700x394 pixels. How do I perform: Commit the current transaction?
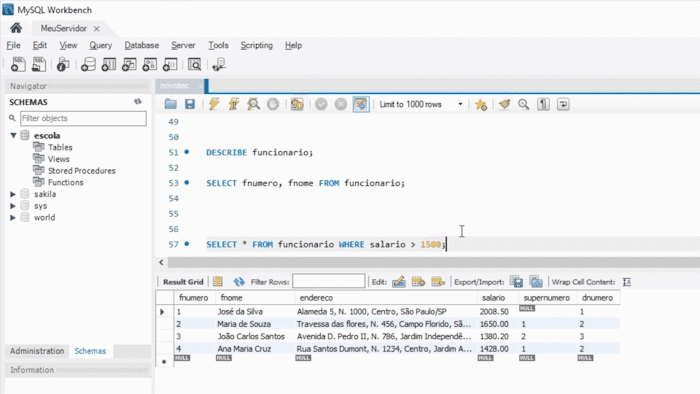point(321,104)
